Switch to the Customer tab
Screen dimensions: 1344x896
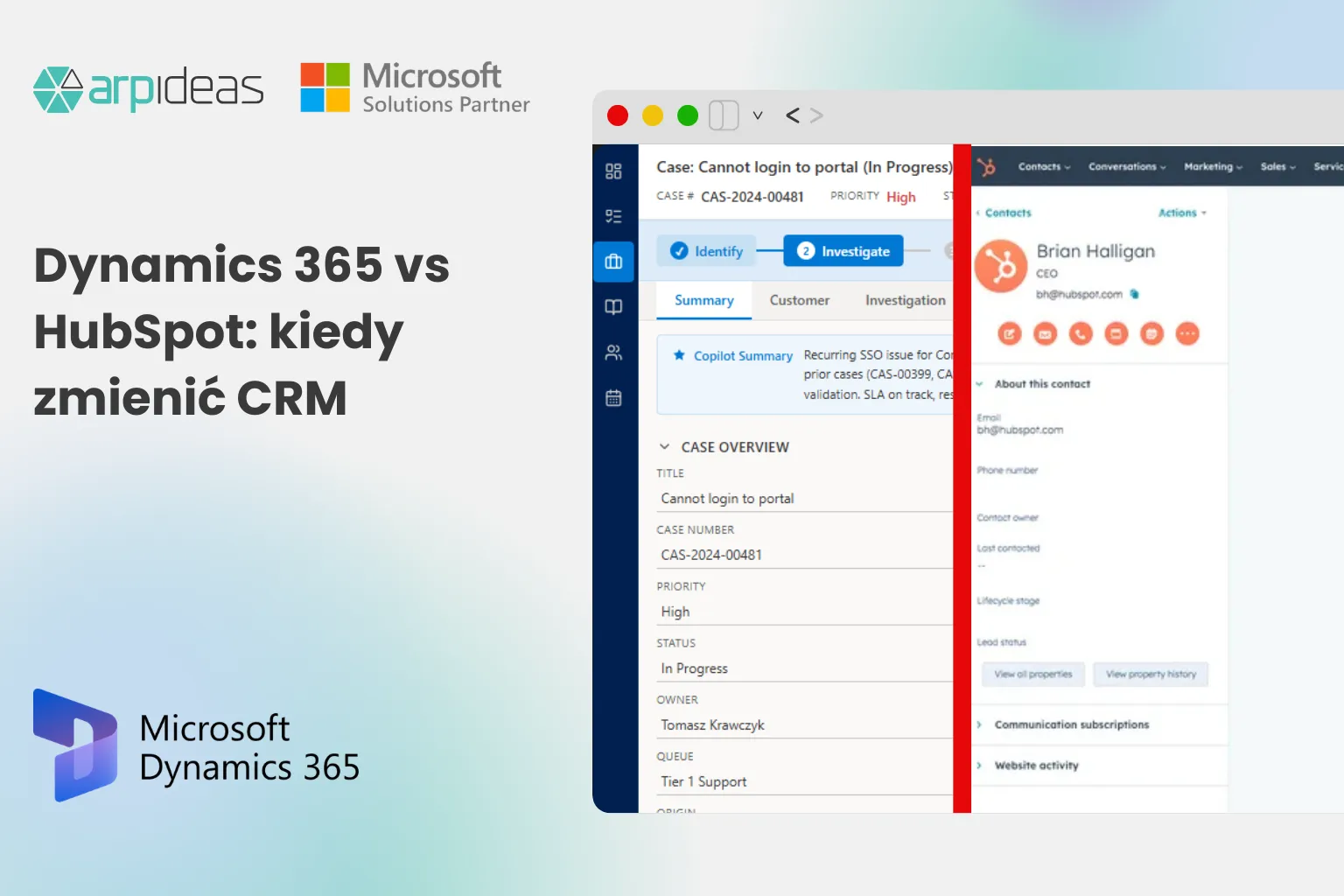[x=800, y=300]
